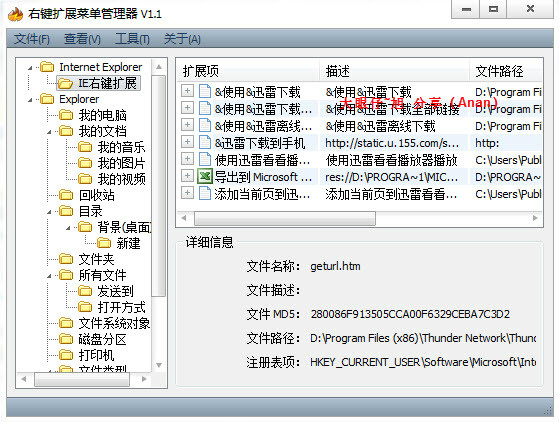Viewport: 559px width, 422px height.
Task: Open the 关于(A) menu
Action: 182,38
